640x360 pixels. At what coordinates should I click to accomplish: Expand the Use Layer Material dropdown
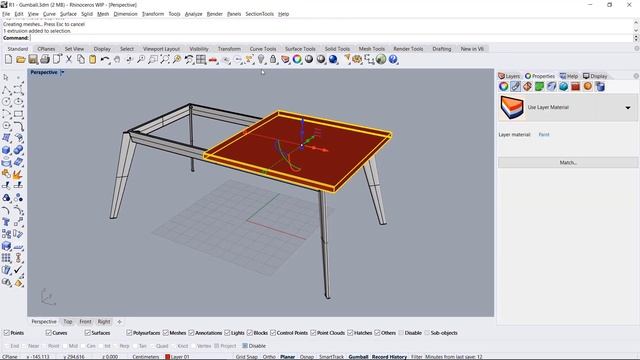click(628, 108)
